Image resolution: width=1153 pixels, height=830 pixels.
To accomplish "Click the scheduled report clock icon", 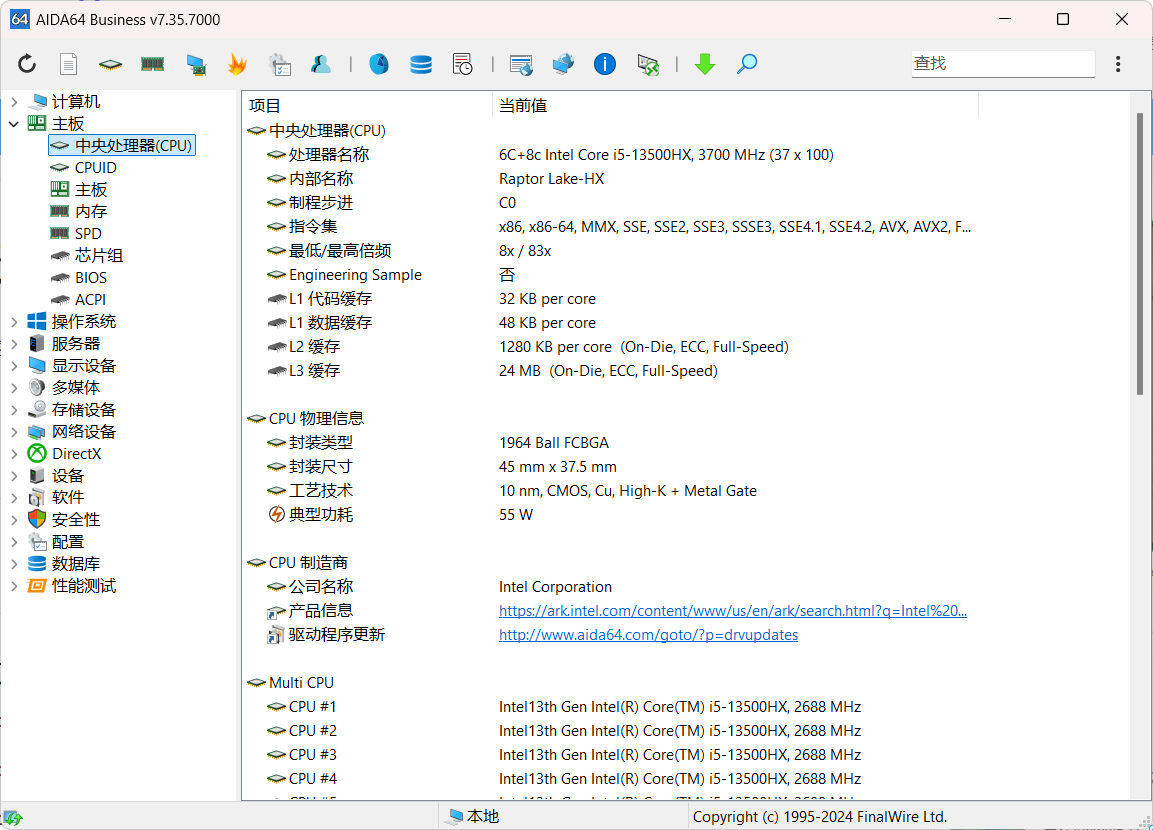I will point(463,64).
